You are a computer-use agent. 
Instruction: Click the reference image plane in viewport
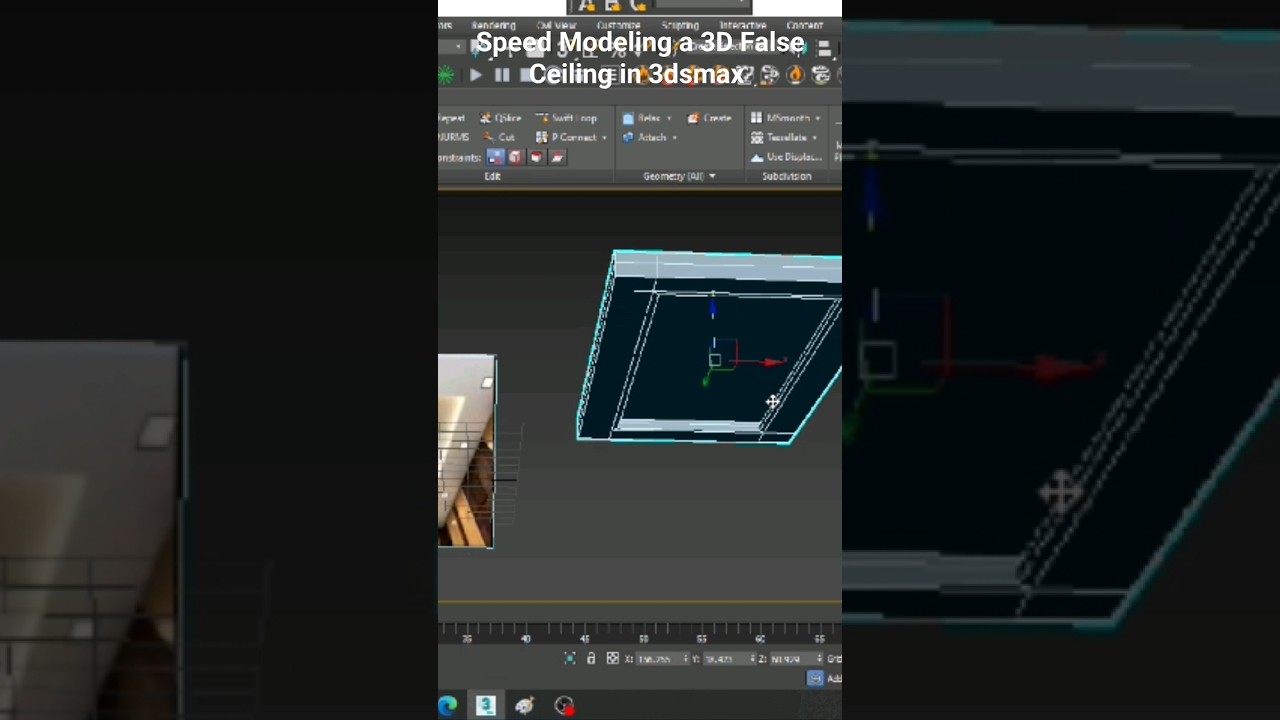coord(466,451)
